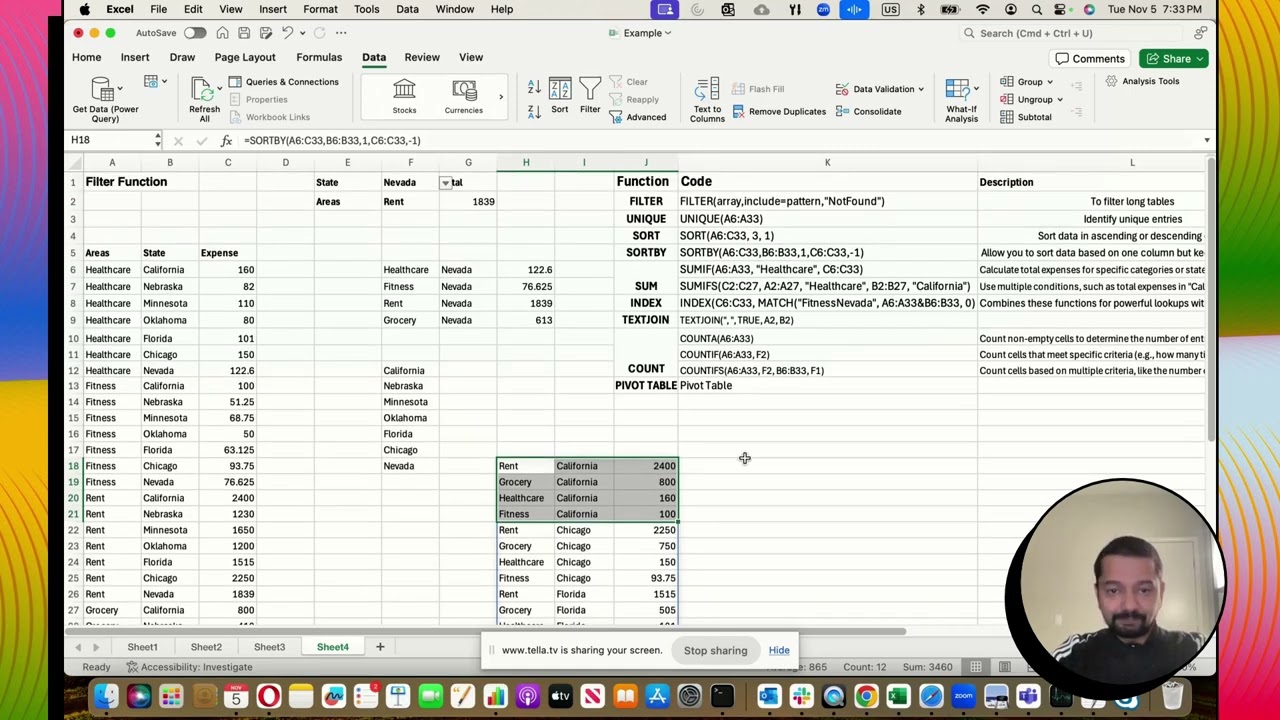
Task: Open Slack from the Dock
Action: (801, 696)
